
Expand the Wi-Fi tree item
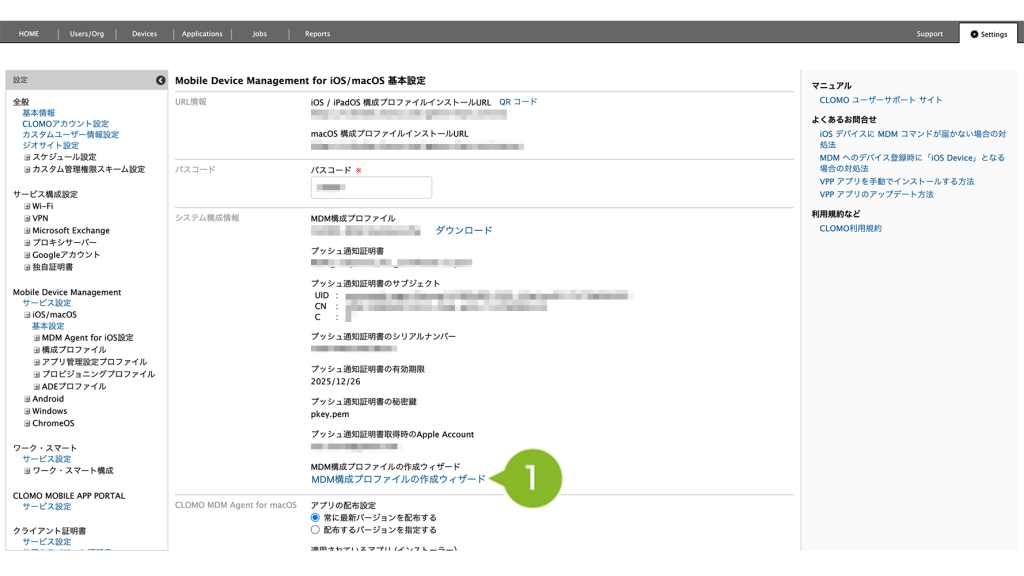27,206
